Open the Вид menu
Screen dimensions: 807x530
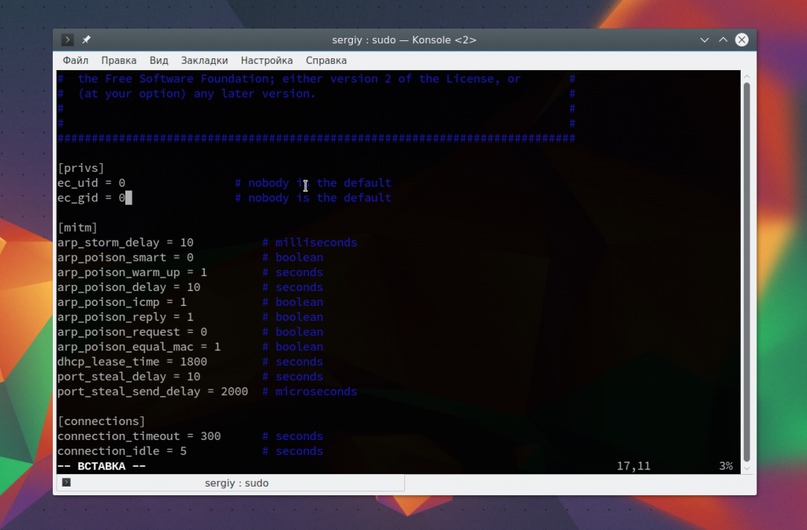pos(159,61)
